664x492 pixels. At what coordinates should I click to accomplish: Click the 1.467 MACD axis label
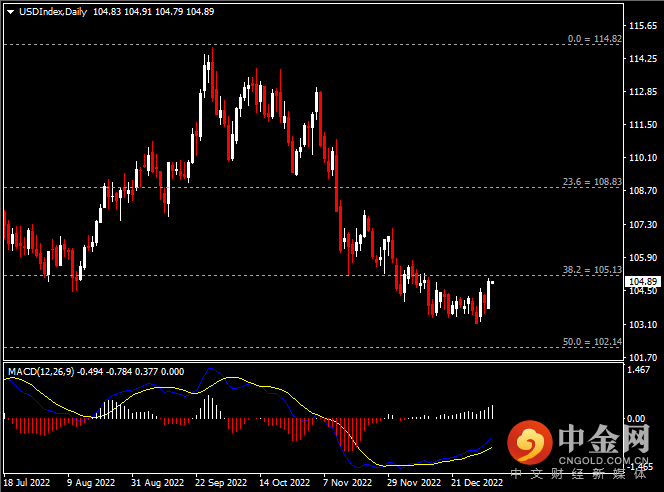640,371
